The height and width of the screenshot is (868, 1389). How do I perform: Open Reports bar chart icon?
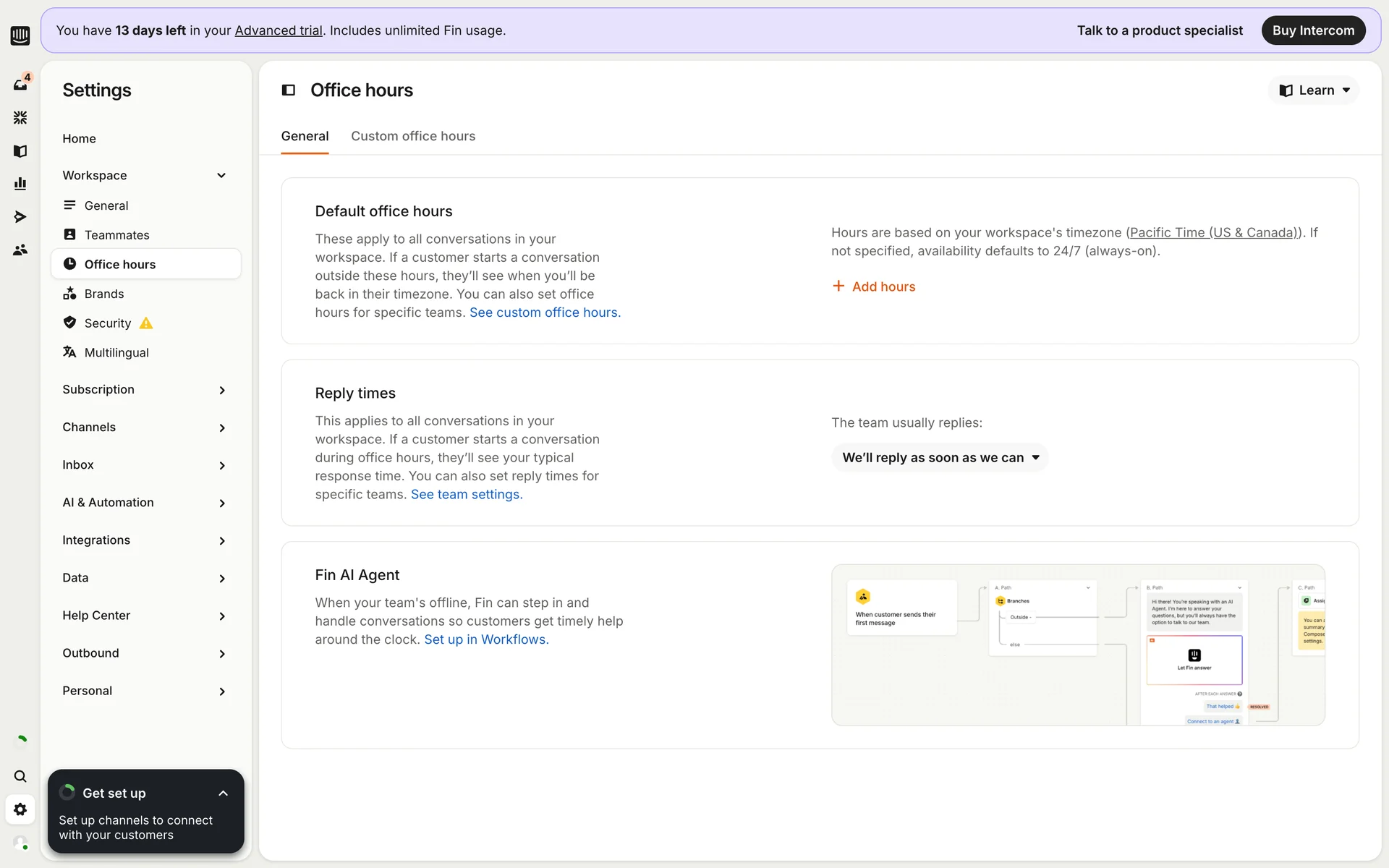(x=20, y=184)
